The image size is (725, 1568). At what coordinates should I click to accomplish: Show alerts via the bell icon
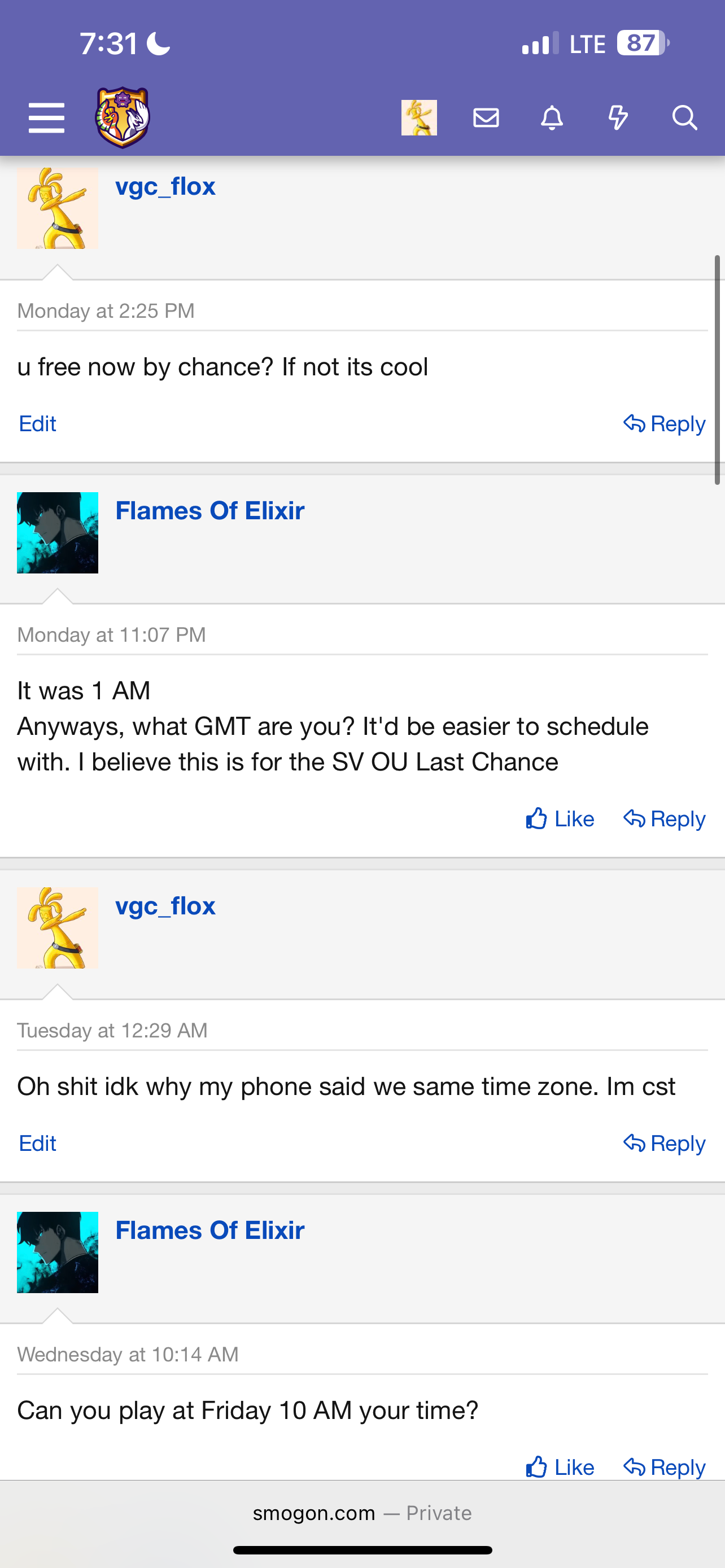tap(552, 117)
